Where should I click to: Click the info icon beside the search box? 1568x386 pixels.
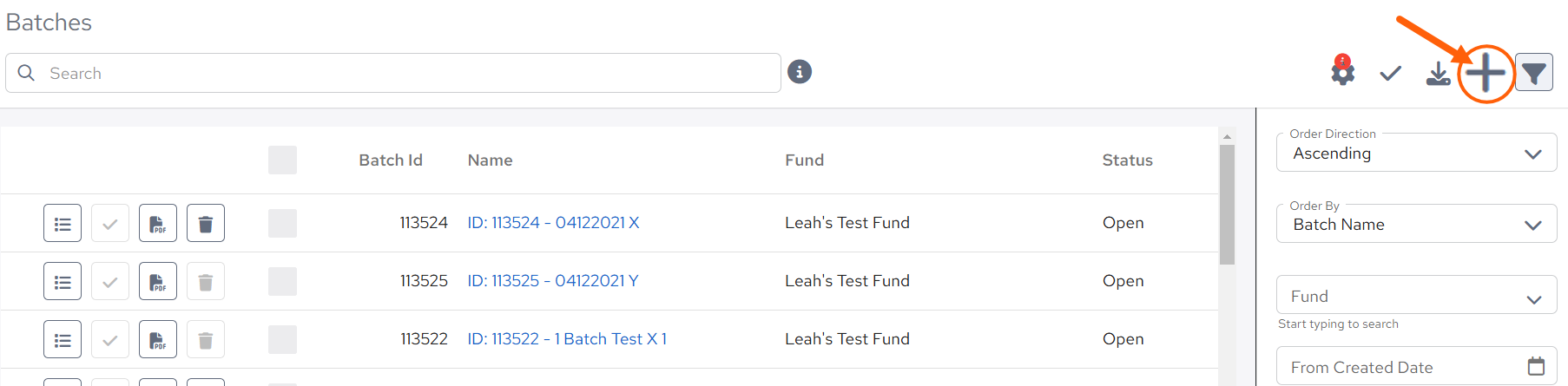(800, 72)
